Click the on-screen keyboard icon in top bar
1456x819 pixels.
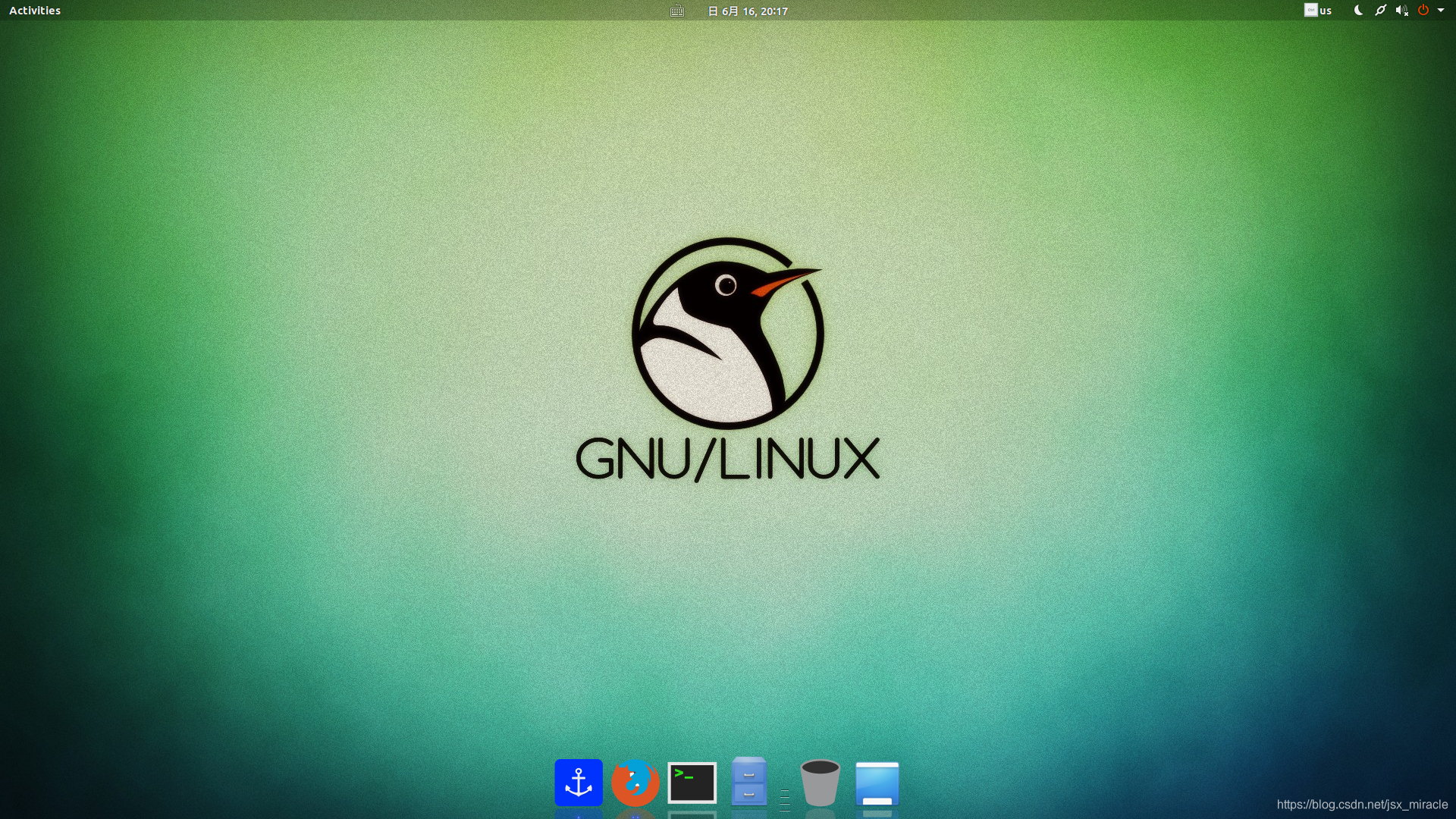(x=677, y=11)
